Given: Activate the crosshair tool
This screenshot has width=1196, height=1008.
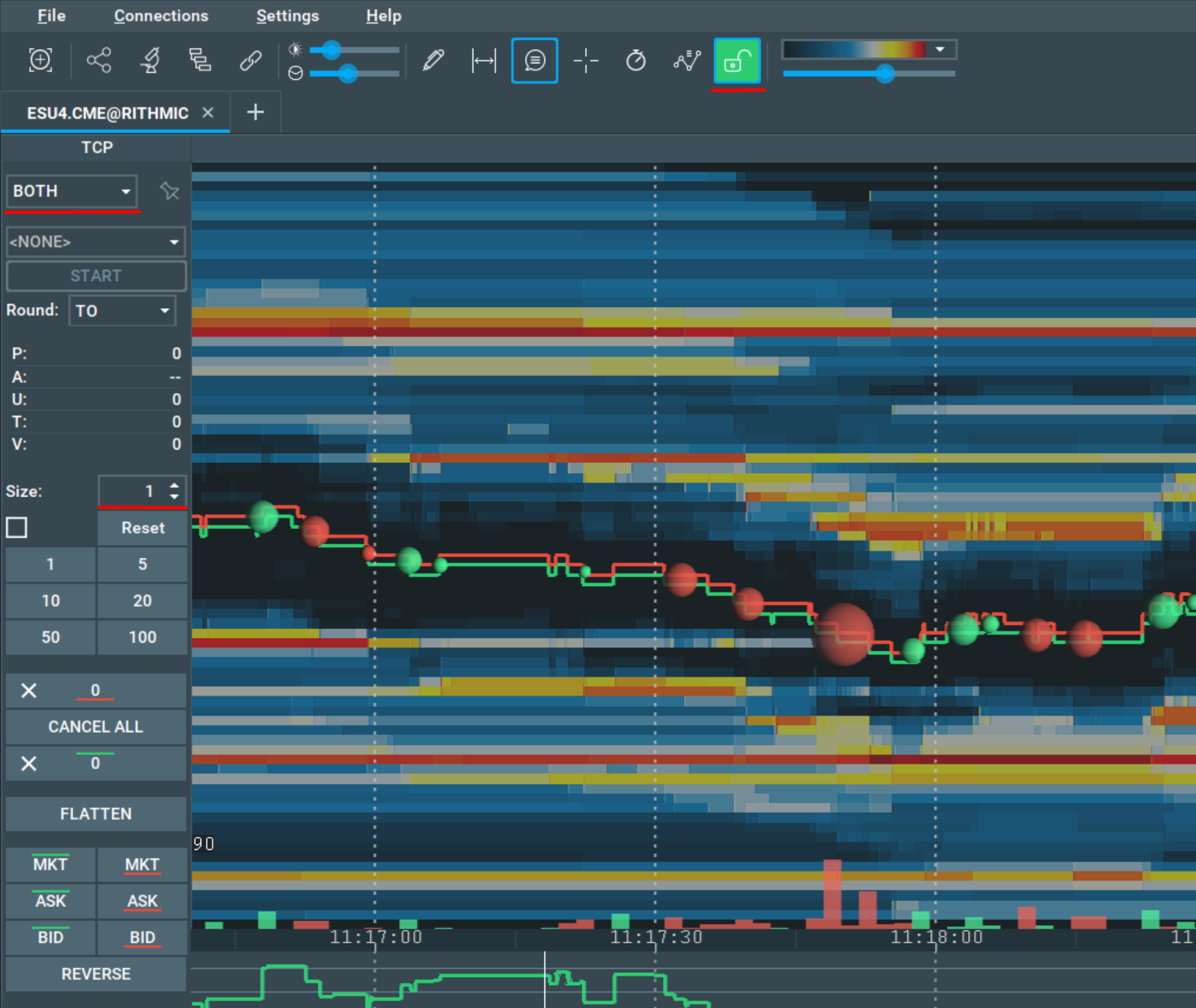Looking at the screenshot, I should click(x=586, y=61).
